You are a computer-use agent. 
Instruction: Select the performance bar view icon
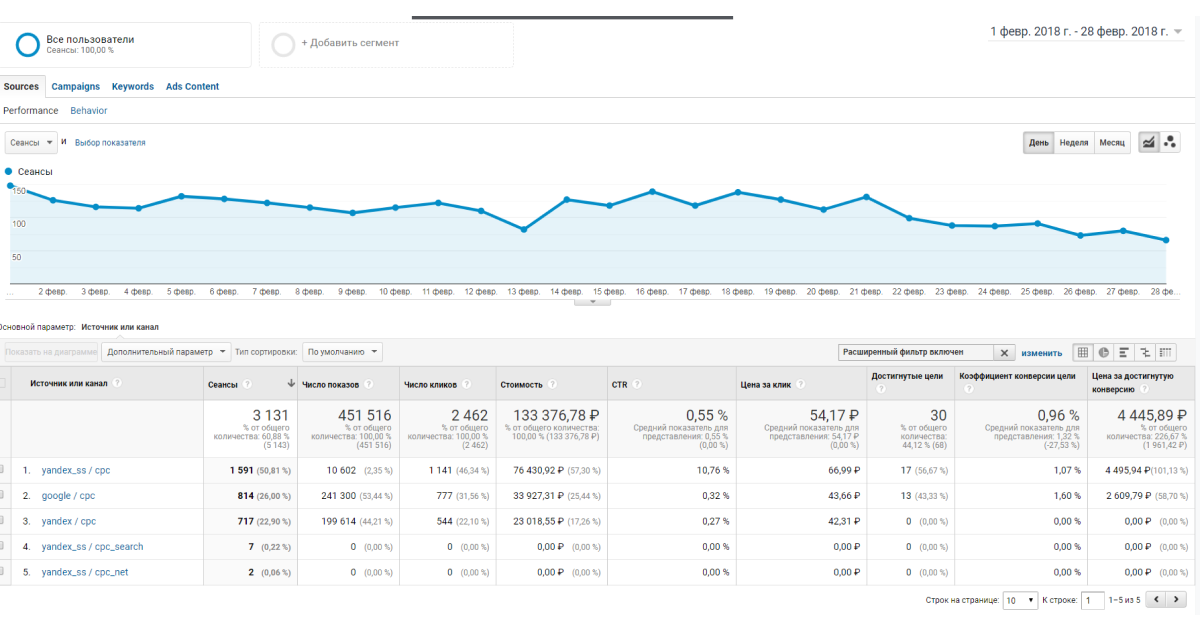pos(1124,352)
